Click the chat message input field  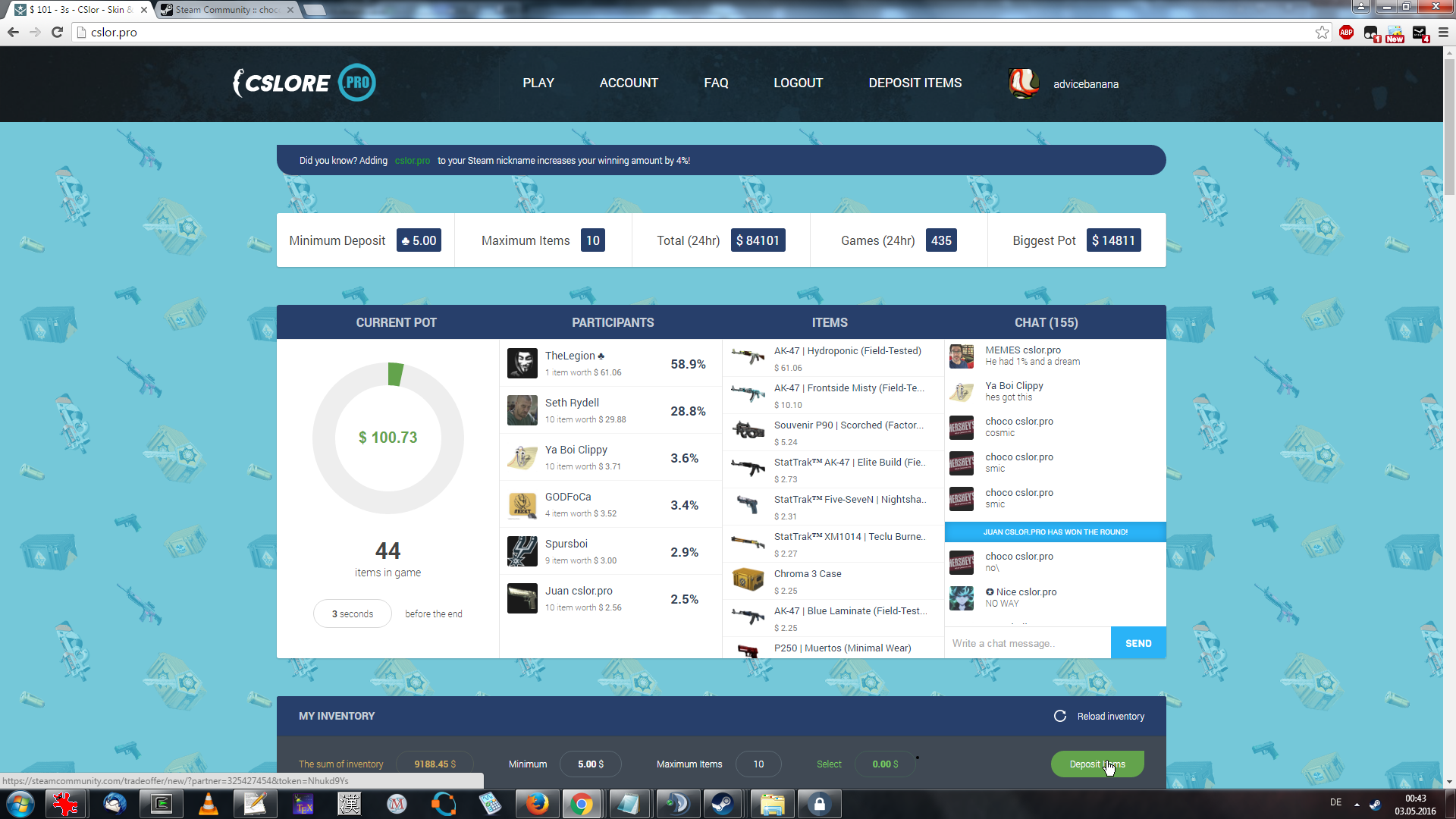[1027, 643]
